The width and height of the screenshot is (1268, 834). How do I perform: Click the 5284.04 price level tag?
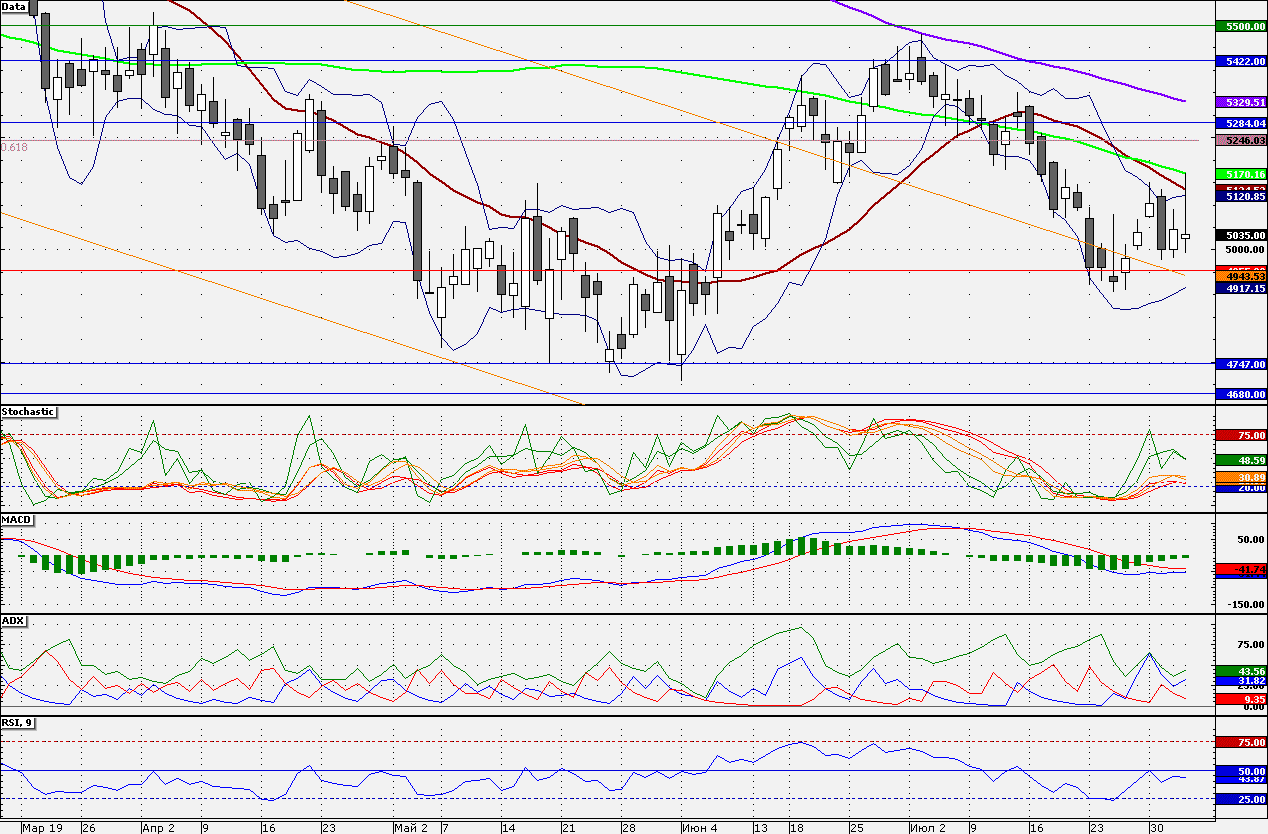1240,124
